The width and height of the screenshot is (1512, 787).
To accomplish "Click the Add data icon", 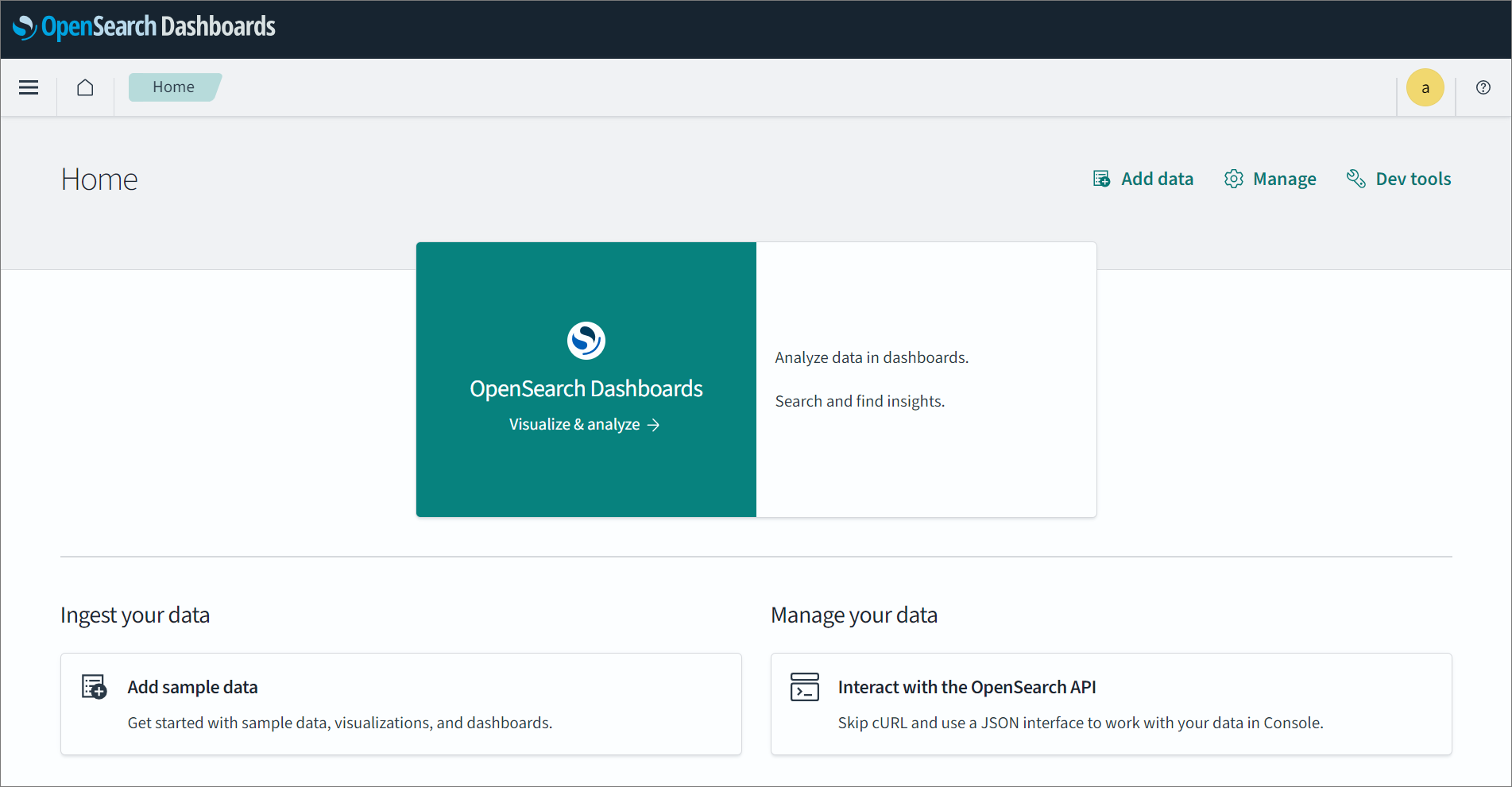I will [x=1101, y=179].
